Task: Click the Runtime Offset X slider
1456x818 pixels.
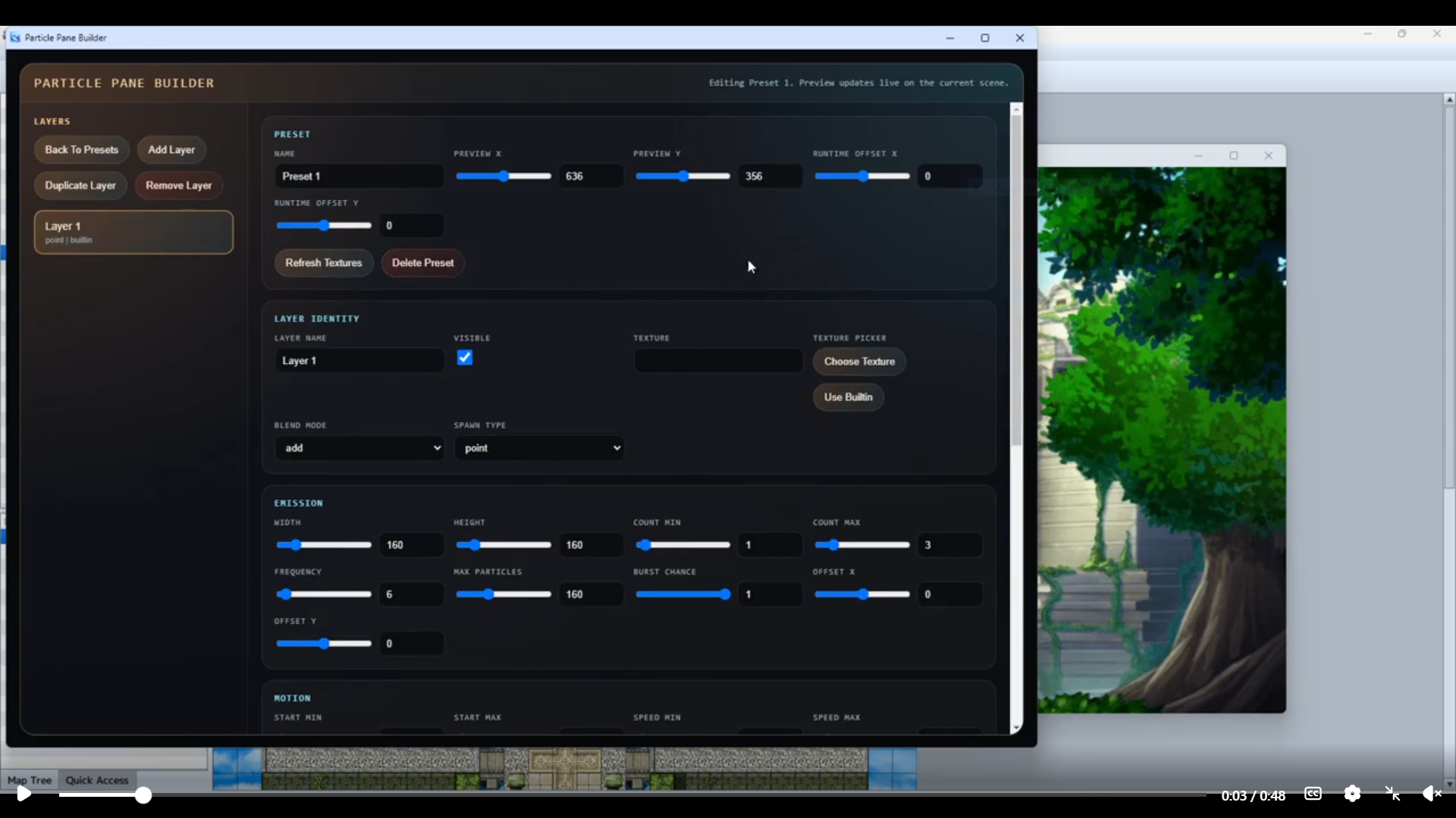Action: pyautogui.click(x=862, y=176)
